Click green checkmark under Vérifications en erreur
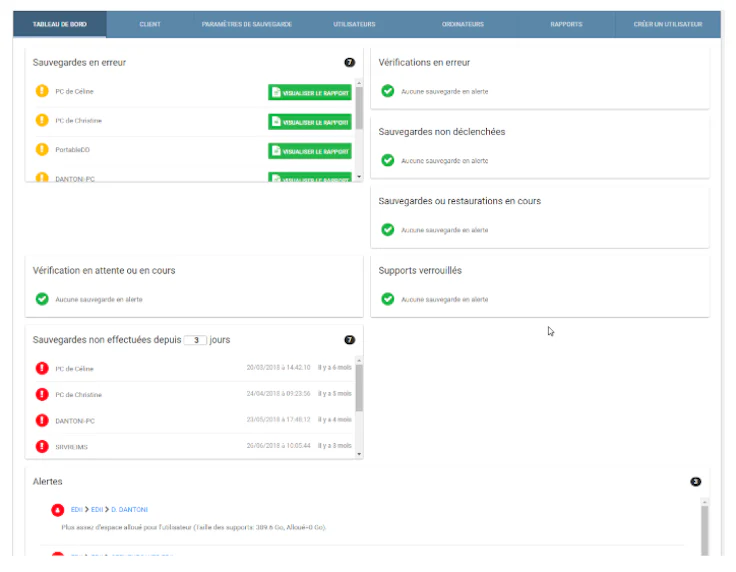Image resolution: width=736 pixels, height=572 pixels. click(388, 91)
